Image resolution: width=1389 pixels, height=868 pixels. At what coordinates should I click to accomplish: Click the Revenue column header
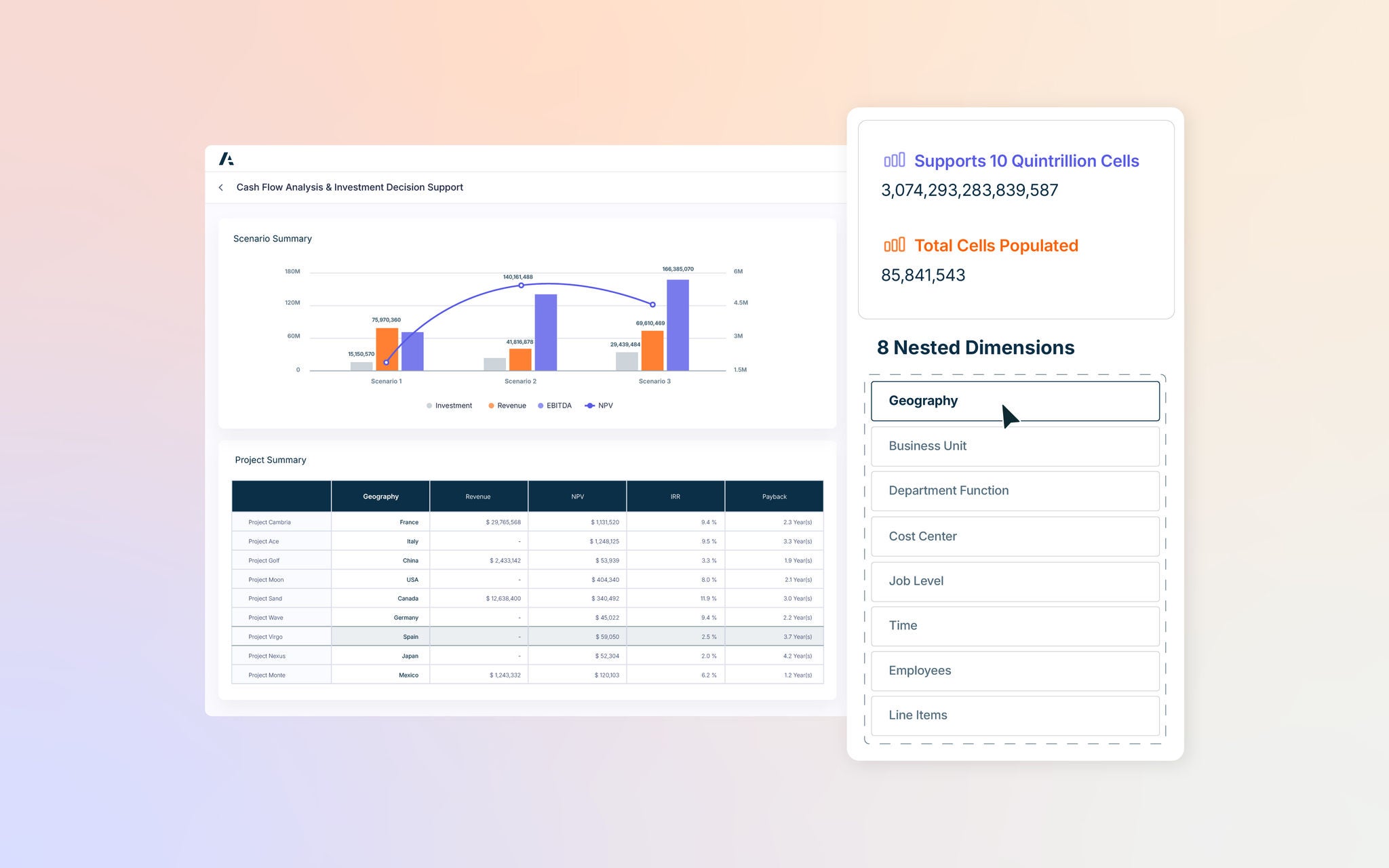(479, 496)
